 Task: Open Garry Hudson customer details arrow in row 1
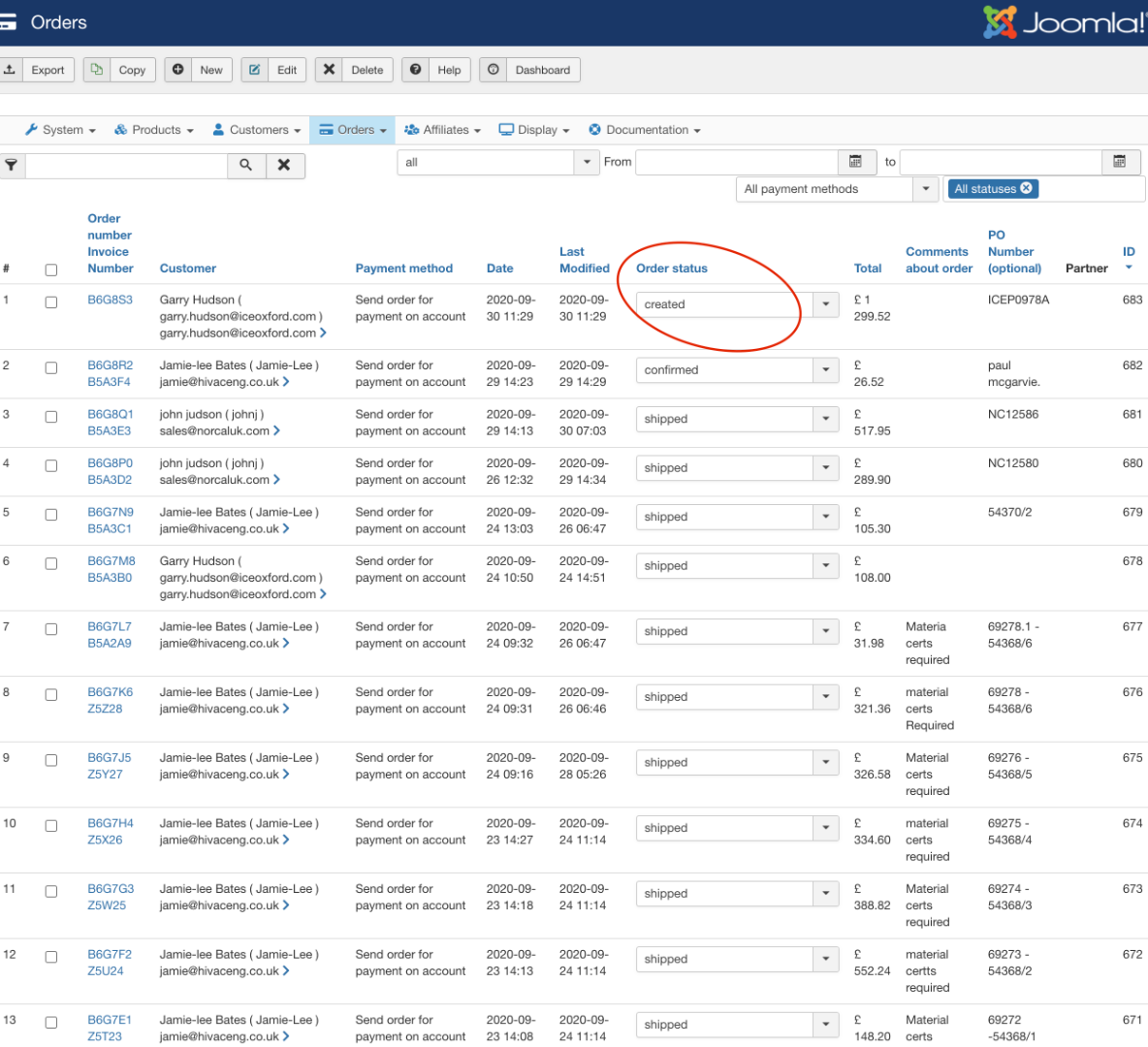323,333
